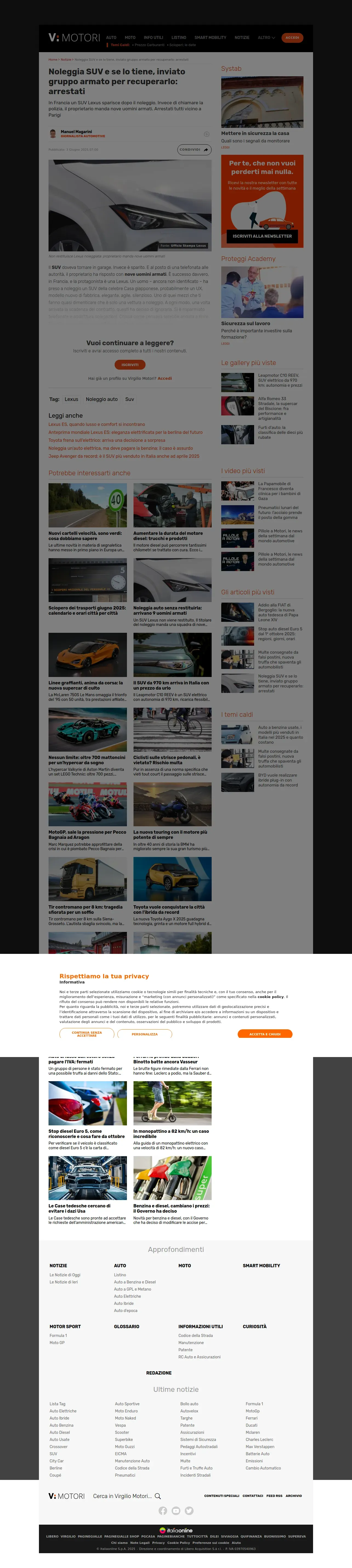Open Ciclisti sulle strisce pedonali article title
352x1568 pixels.
[x=167, y=760]
